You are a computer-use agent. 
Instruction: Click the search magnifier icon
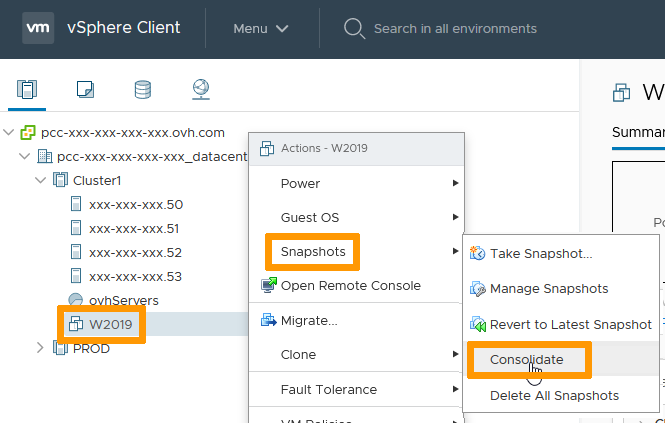pos(354,28)
